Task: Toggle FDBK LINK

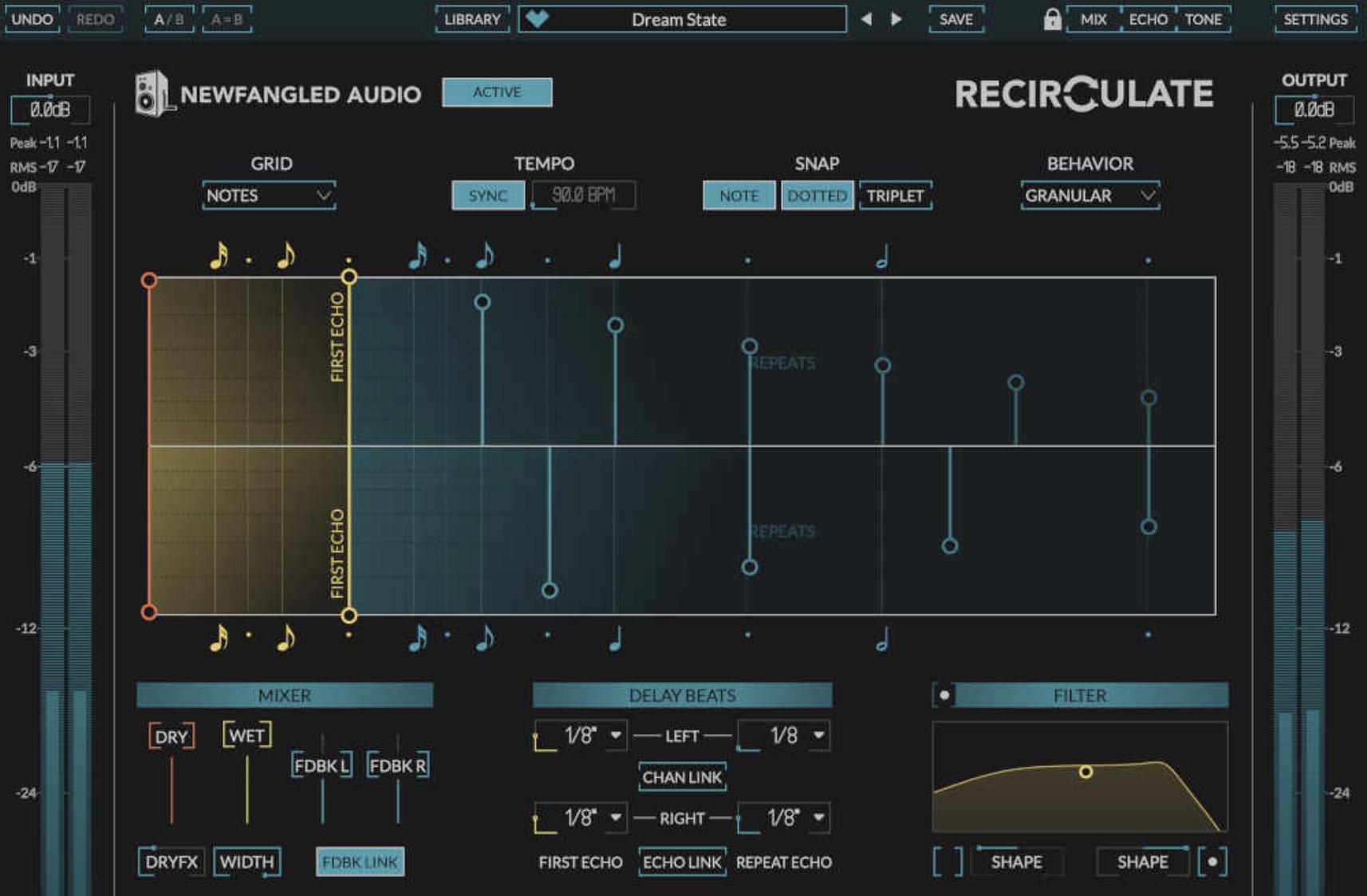Action: [x=360, y=862]
